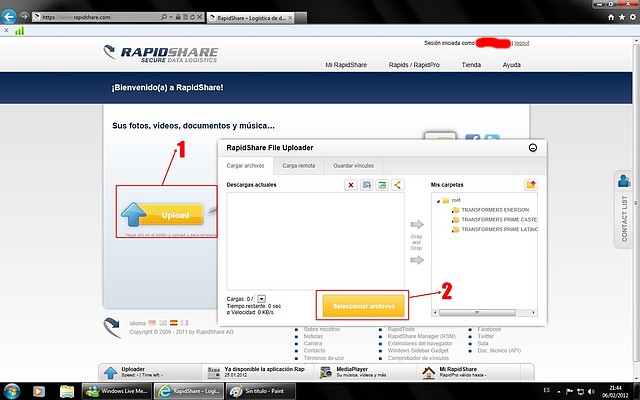Click the lower Drag and Drop arrow
The height and width of the screenshot is (400, 640).
(417, 260)
